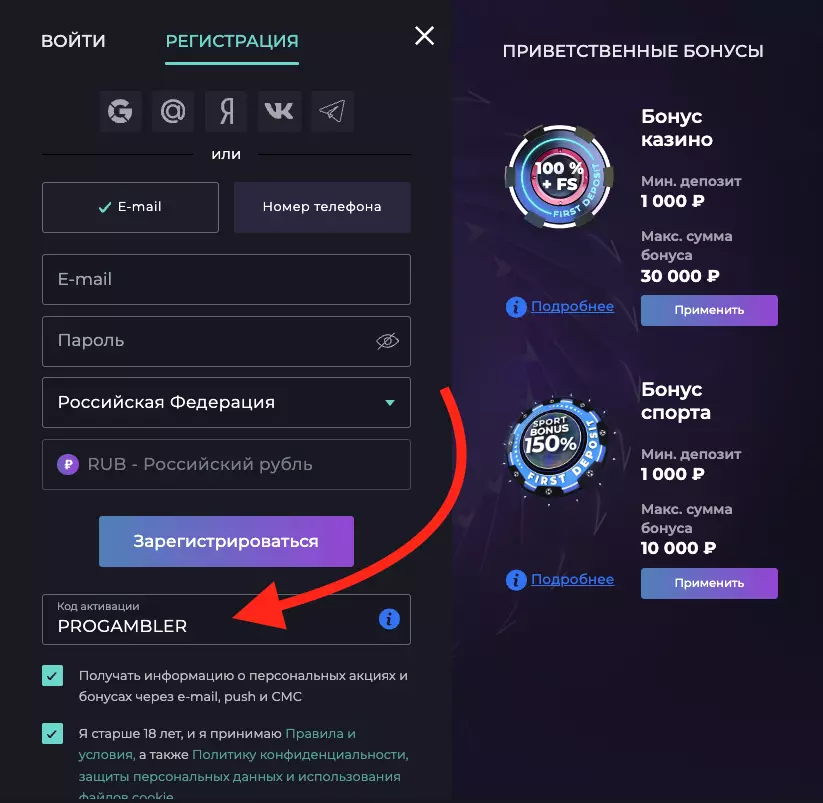Image resolution: width=823 pixels, height=803 pixels.
Task: Uncheck the 18+ terms agreement checkbox
Action: [x=53, y=734]
